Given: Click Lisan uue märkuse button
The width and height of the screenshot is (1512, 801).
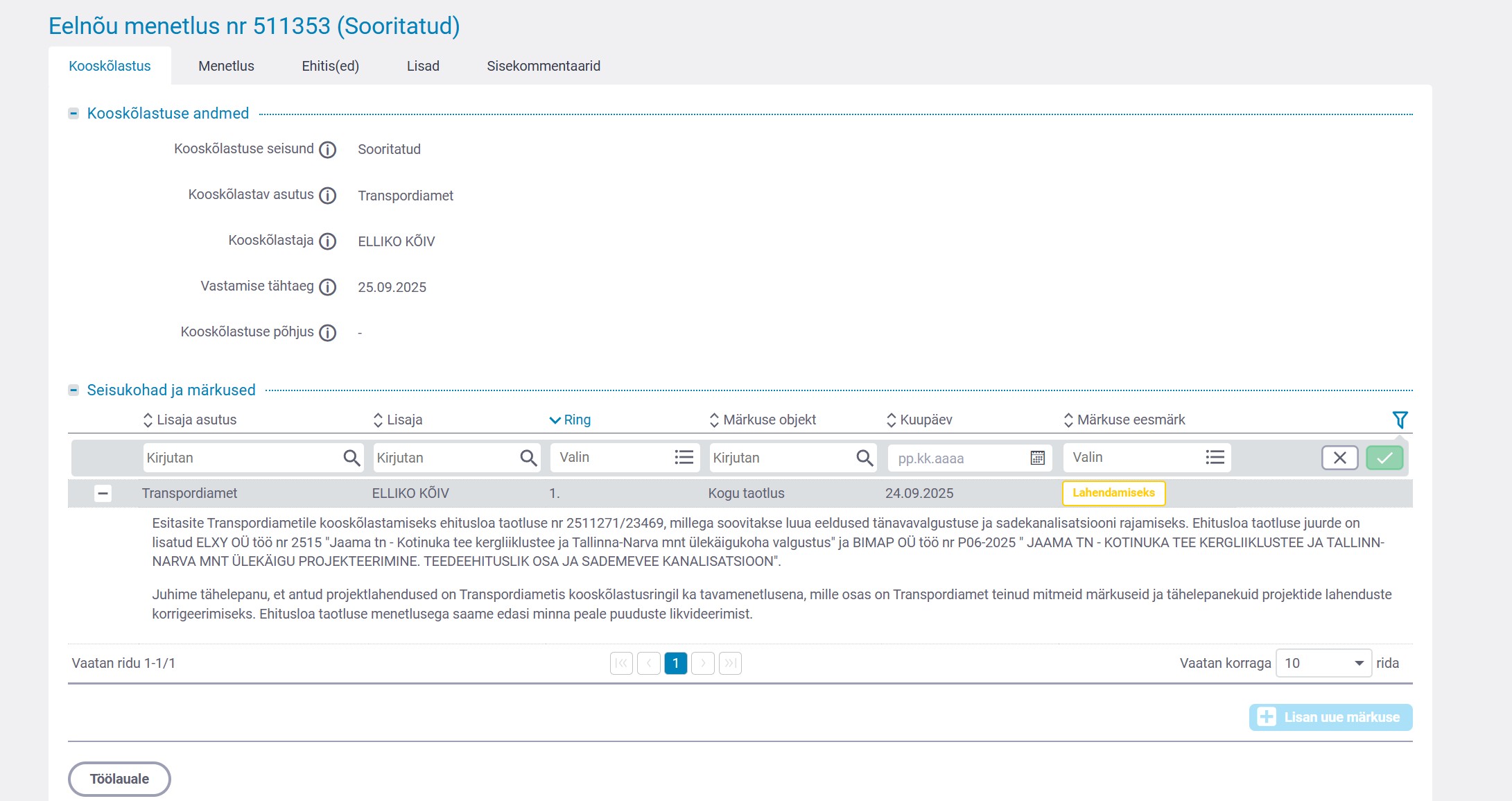Looking at the screenshot, I should pos(1330,717).
